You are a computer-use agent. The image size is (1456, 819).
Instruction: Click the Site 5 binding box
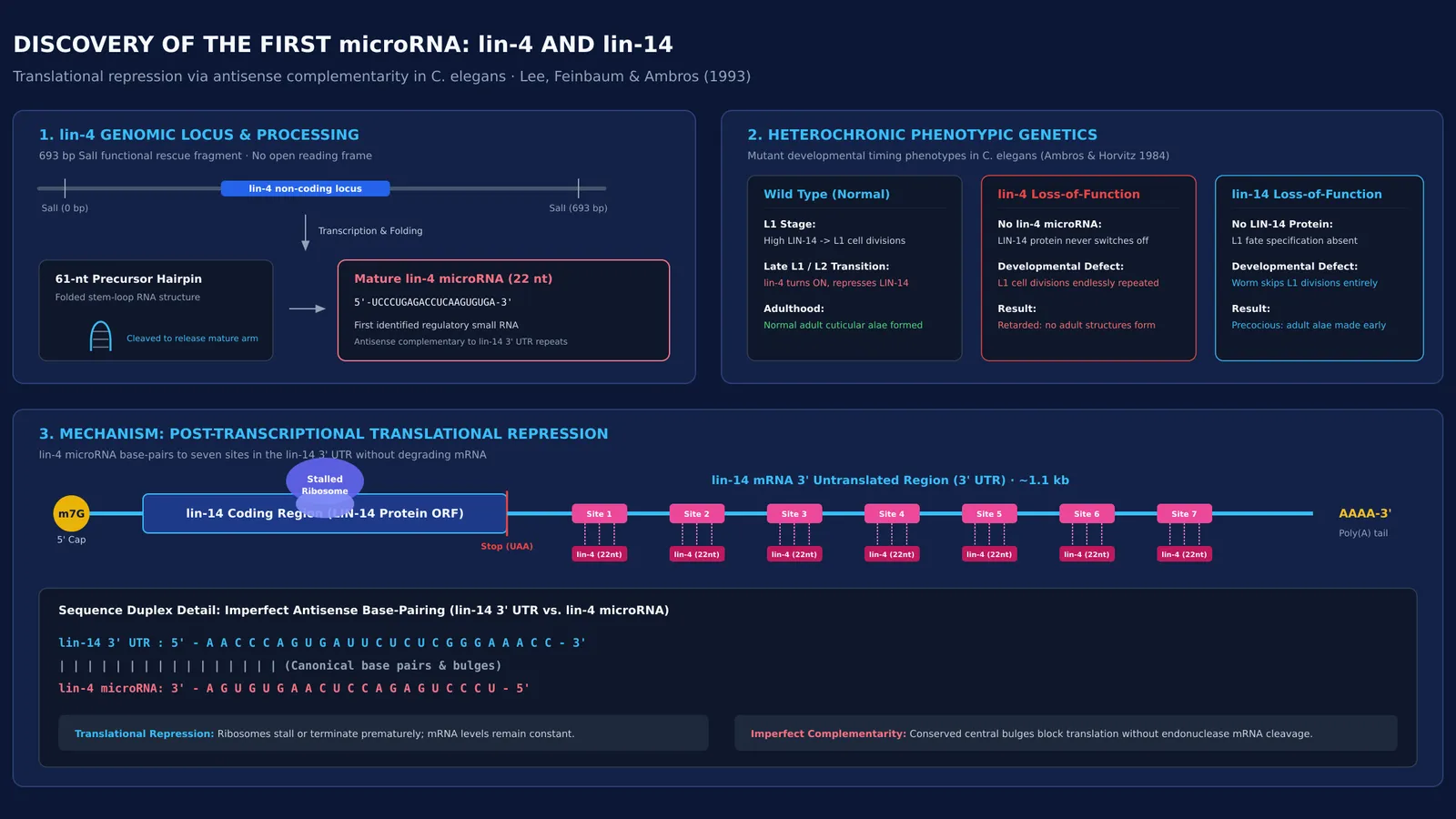989,513
